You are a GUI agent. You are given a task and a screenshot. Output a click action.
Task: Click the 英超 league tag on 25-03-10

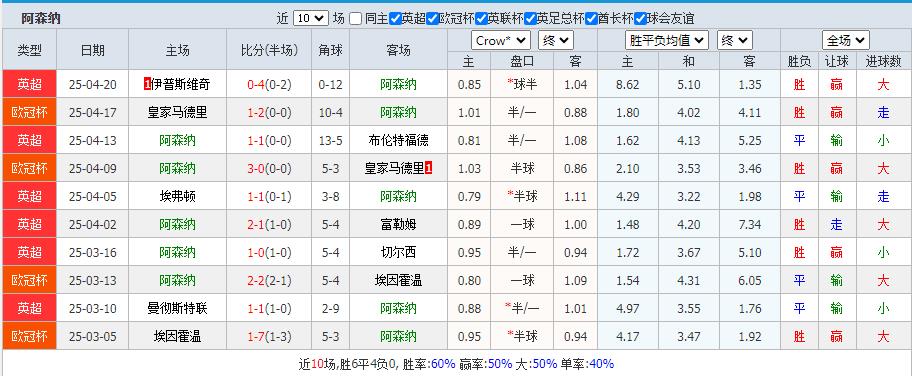click(29, 308)
